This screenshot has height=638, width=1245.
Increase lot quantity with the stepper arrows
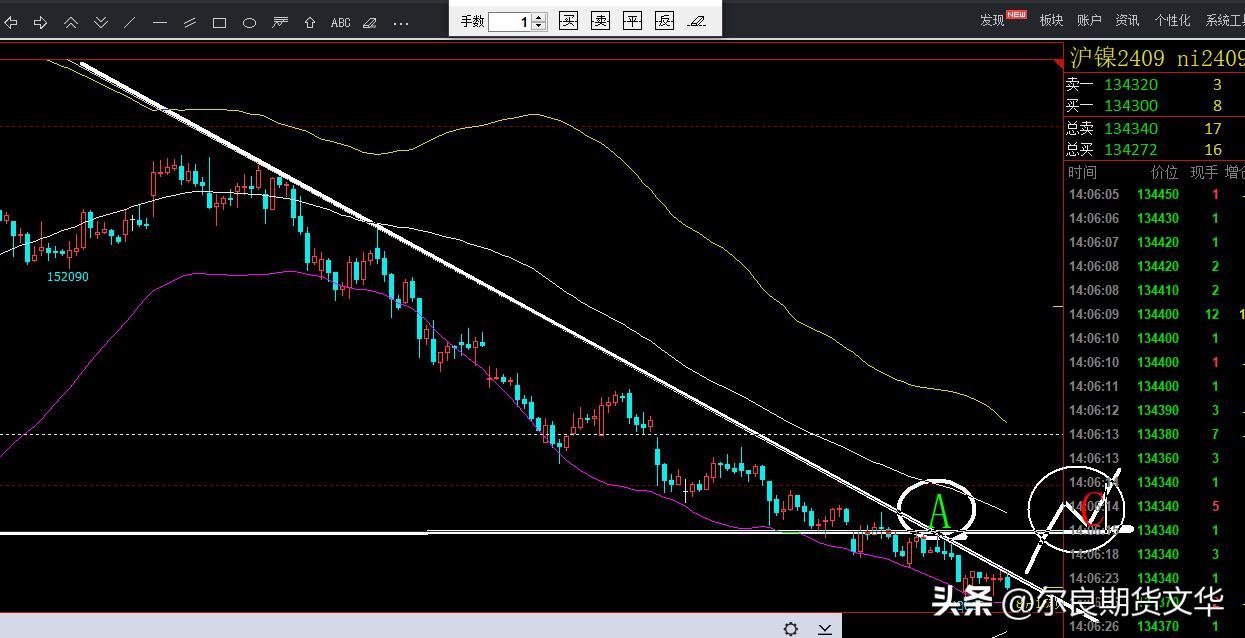pos(539,17)
